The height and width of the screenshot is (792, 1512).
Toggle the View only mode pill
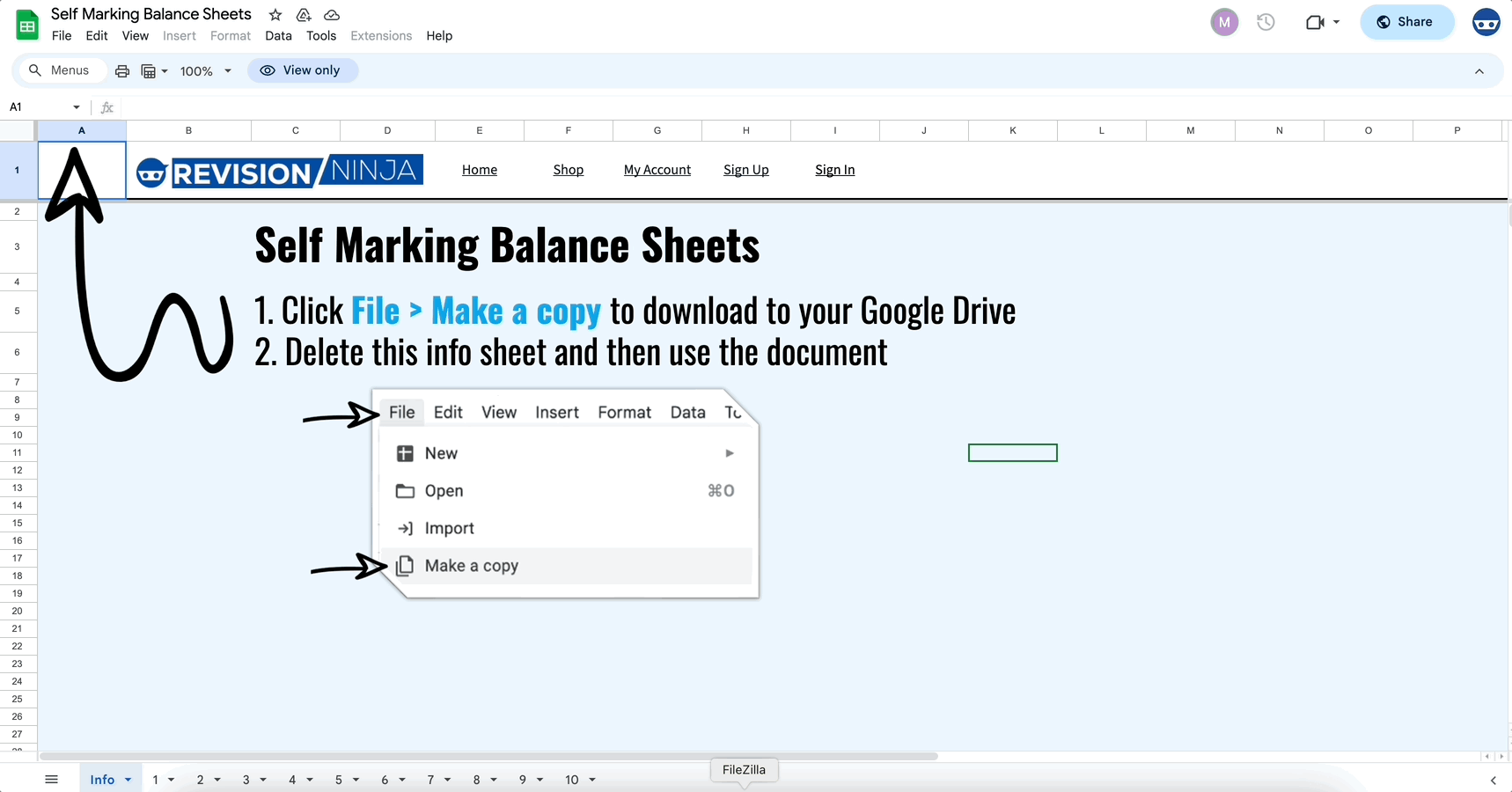coord(303,70)
